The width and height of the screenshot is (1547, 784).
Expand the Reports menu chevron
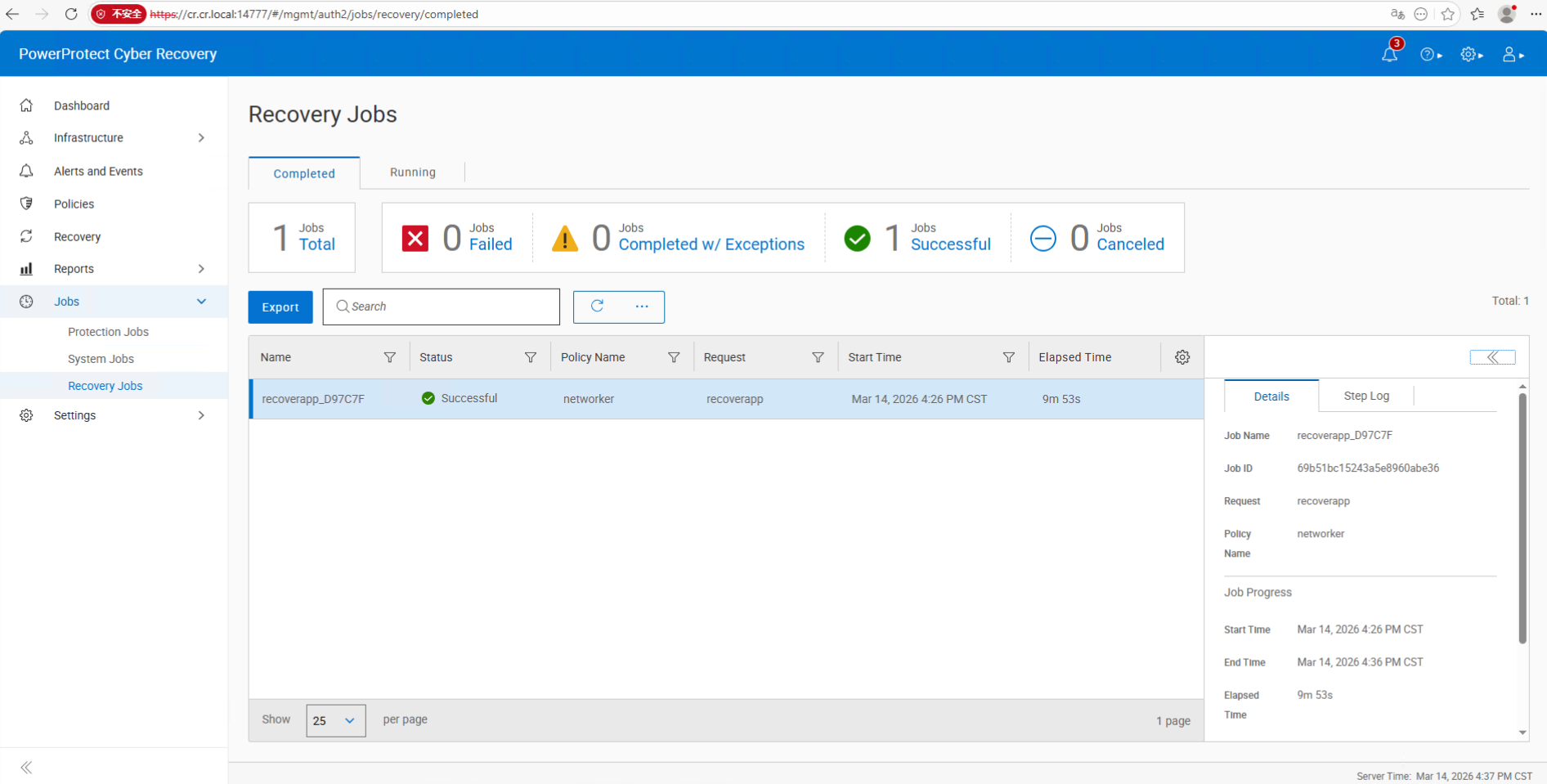[x=201, y=268]
